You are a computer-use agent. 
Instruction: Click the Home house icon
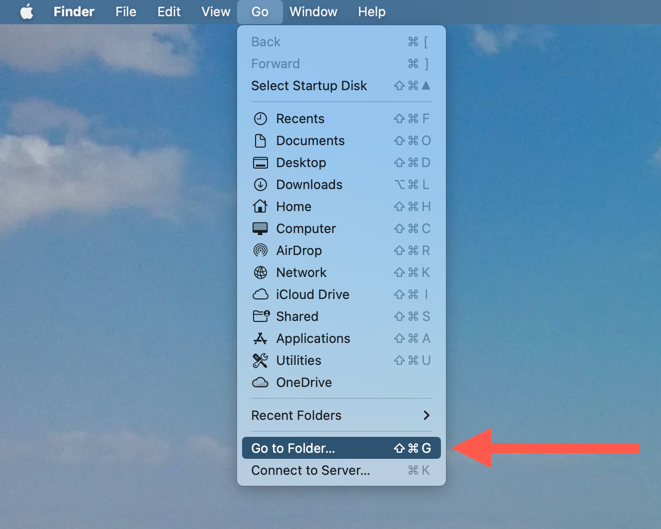(260, 207)
